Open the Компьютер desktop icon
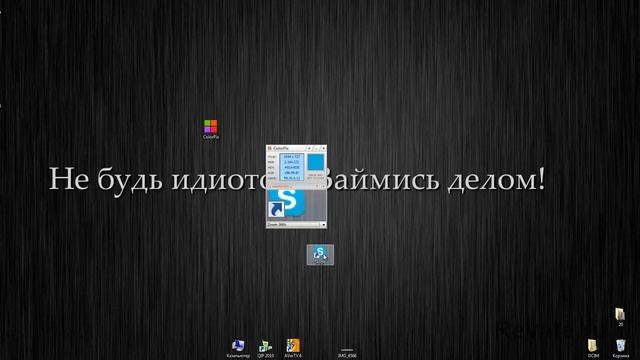 coord(238,349)
